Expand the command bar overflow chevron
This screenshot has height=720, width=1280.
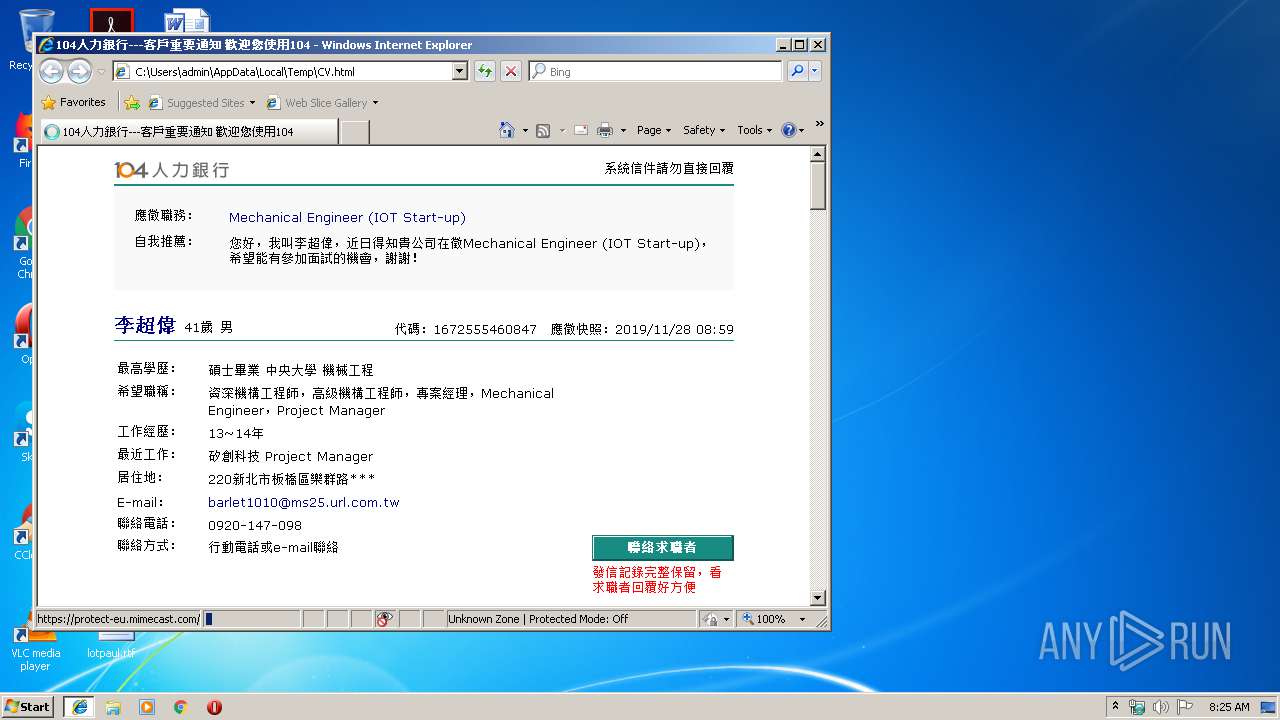pos(819,125)
